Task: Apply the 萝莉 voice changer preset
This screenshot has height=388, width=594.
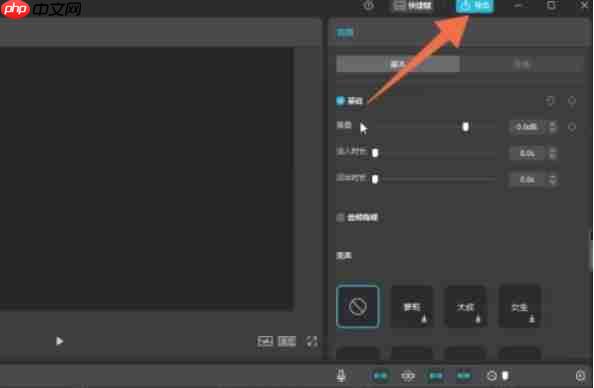Action: click(412, 306)
